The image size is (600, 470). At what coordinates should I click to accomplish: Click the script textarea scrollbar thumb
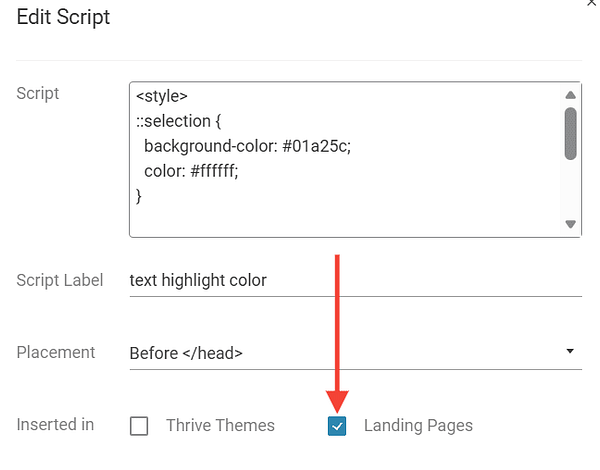click(570, 134)
